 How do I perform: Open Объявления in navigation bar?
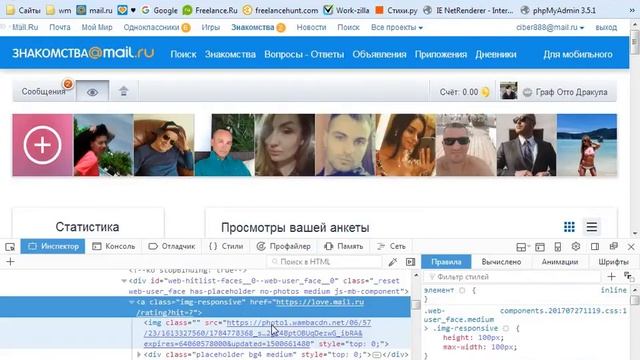point(379,54)
